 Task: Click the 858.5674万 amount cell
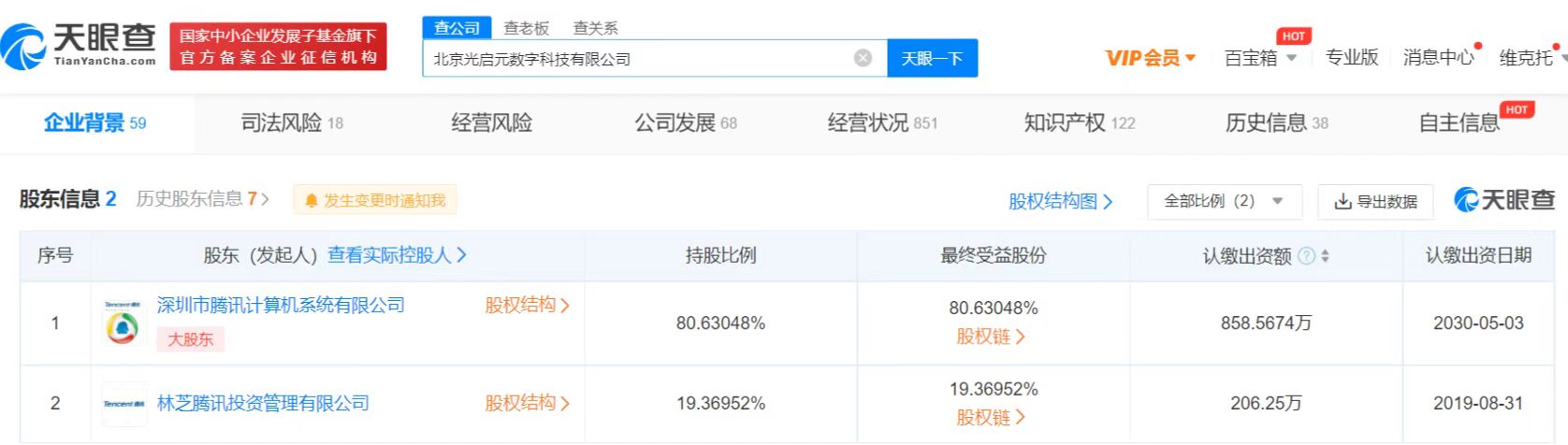pos(1266,323)
